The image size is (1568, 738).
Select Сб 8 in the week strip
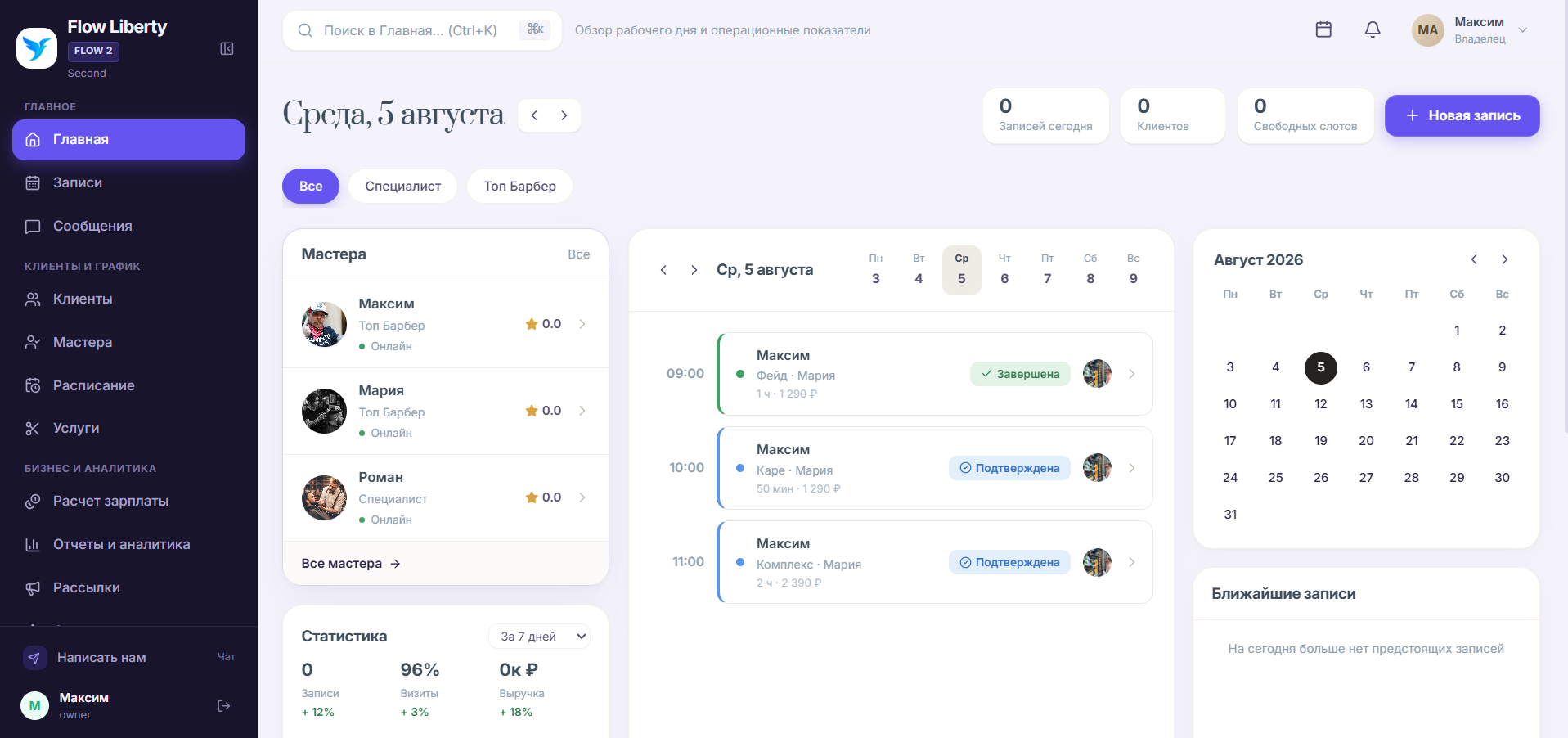tap(1090, 269)
